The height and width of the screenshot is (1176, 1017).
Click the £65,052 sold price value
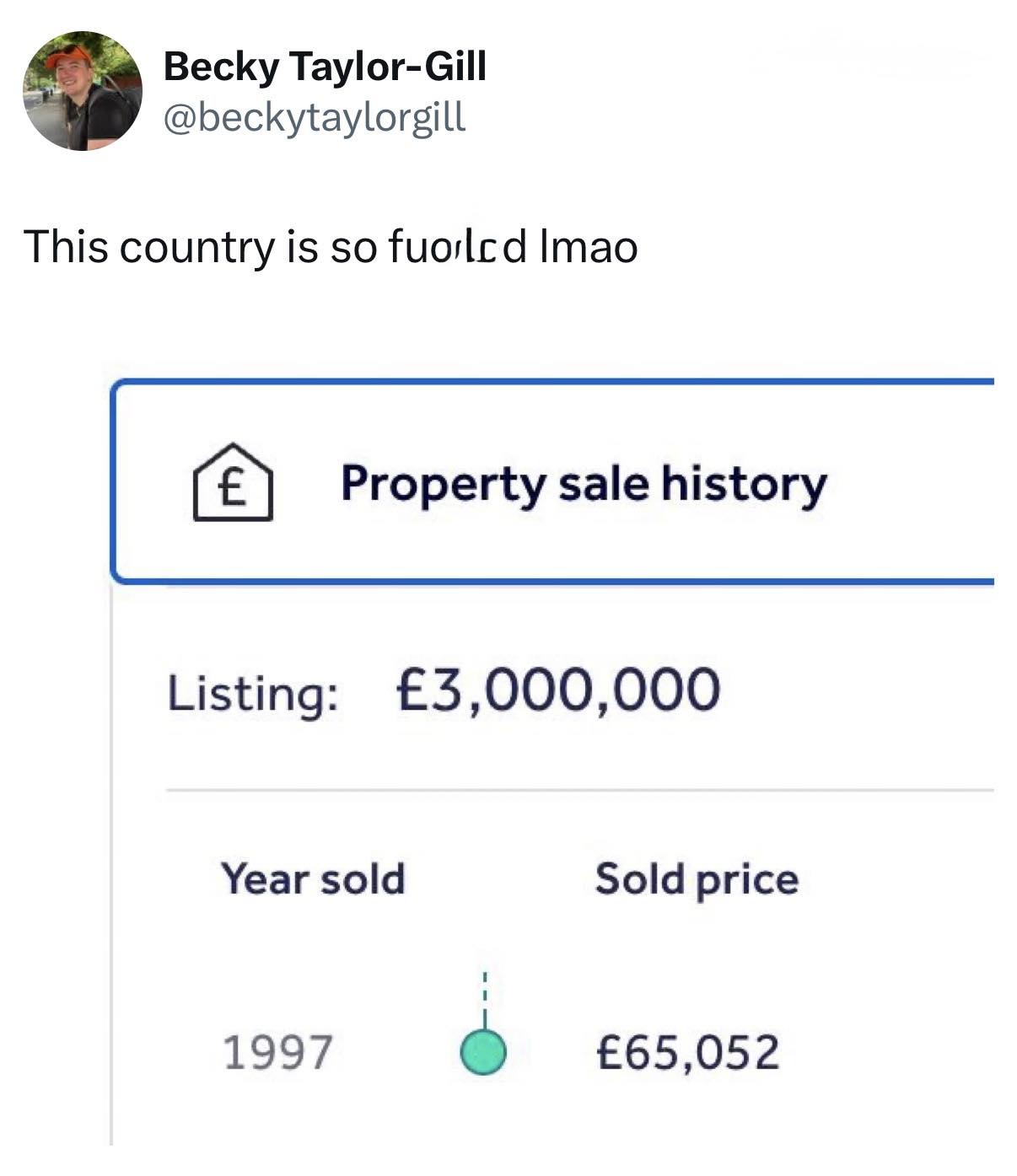click(687, 1052)
